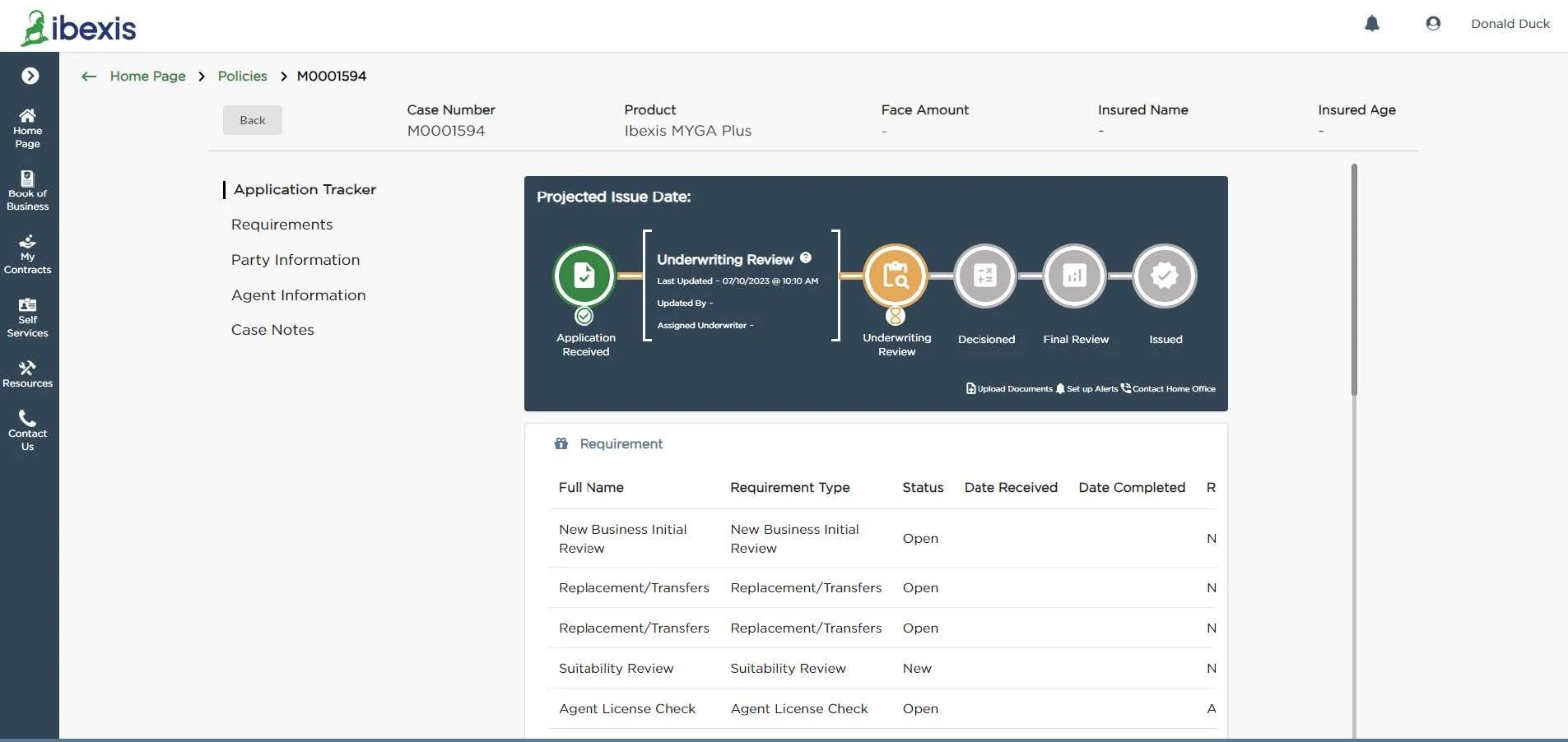Click the Back button
This screenshot has height=742, width=1568.
(x=253, y=120)
